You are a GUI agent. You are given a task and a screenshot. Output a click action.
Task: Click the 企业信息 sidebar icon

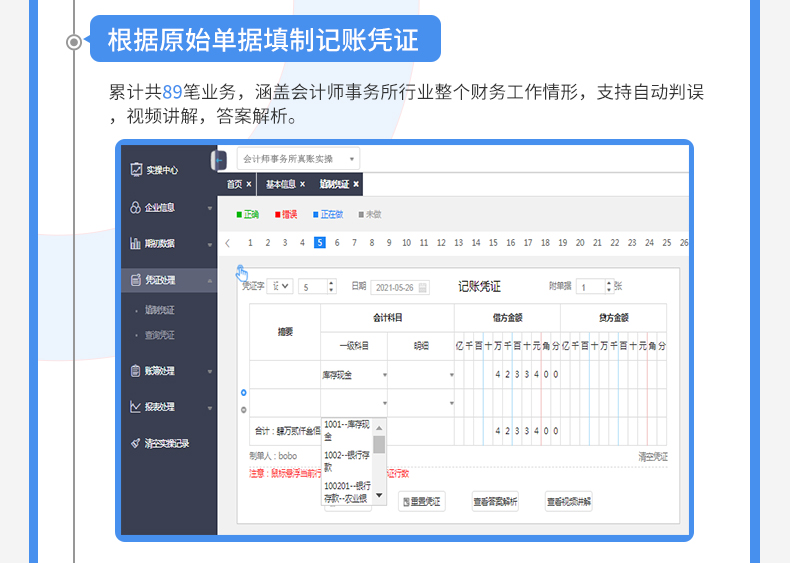[x=135, y=208]
